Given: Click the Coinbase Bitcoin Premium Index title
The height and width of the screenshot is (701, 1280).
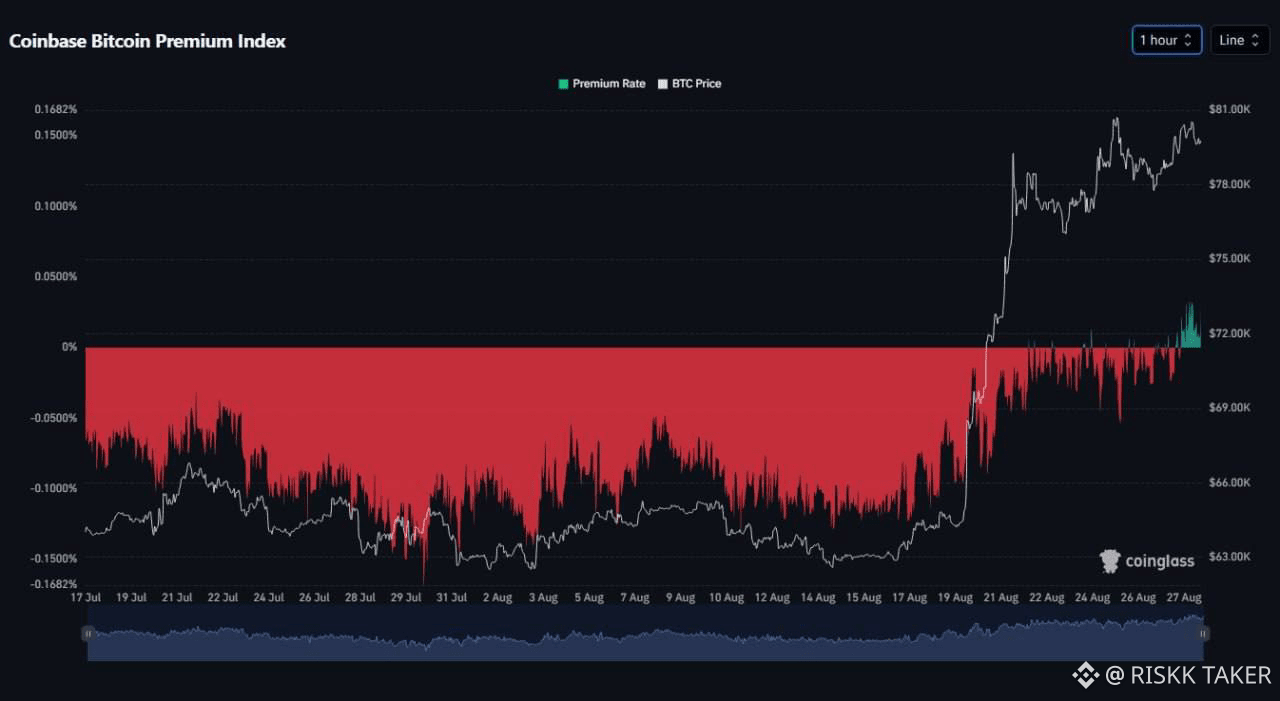Looking at the screenshot, I should 147,41.
